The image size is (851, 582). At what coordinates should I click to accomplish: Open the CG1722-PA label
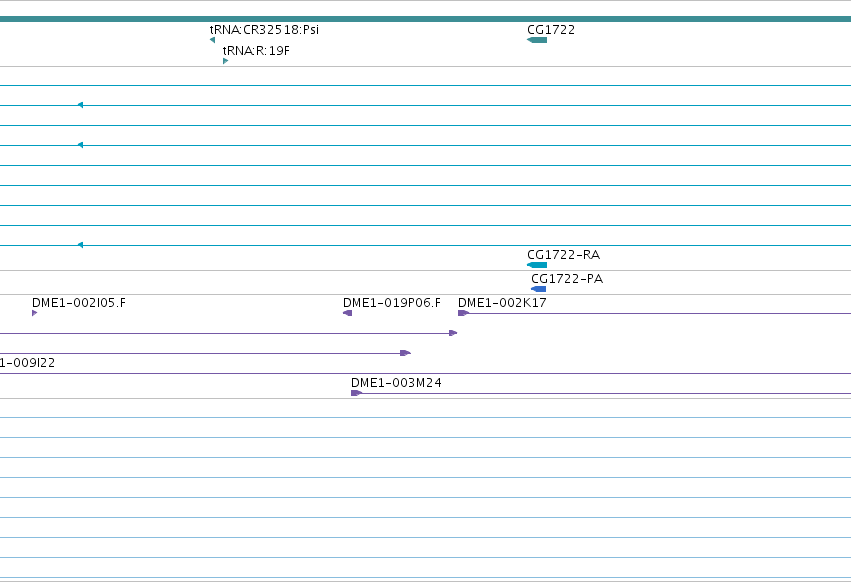[567, 279]
